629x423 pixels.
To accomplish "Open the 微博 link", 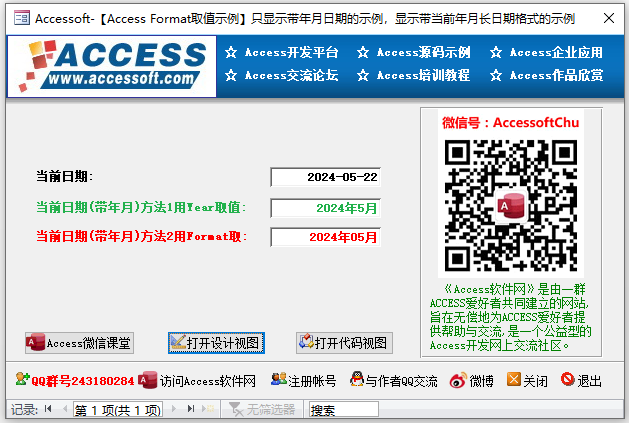I will point(481,380).
